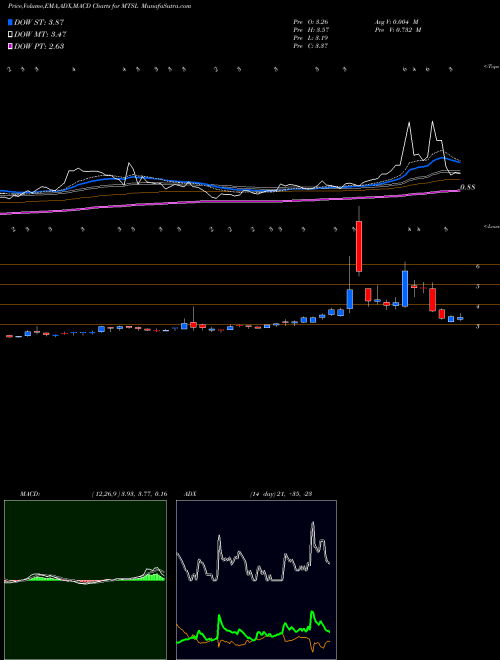Open the dark-blue ADX line chart
The height and width of the screenshot is (660, 500).
(x=256, y=580)
